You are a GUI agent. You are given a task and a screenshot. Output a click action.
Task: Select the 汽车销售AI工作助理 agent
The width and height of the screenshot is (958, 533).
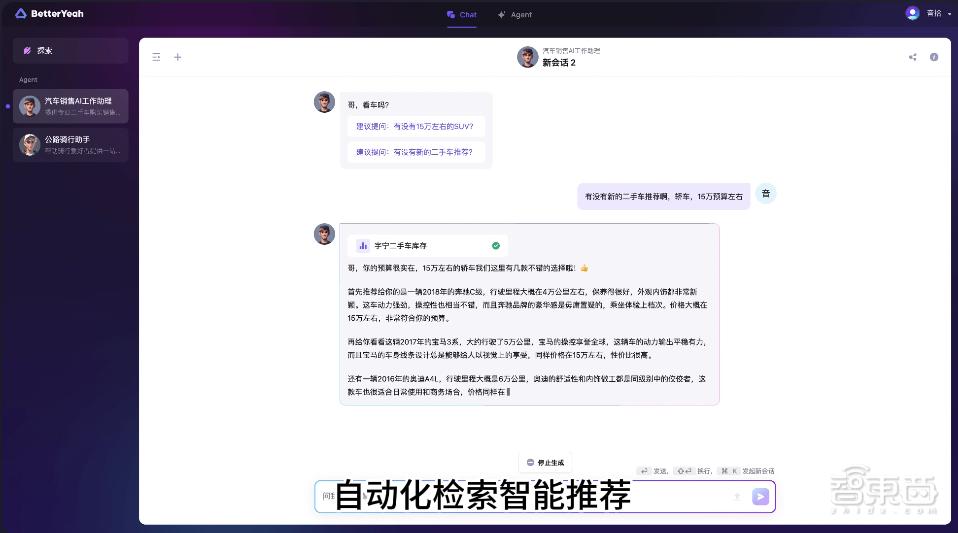coord(70,106)
